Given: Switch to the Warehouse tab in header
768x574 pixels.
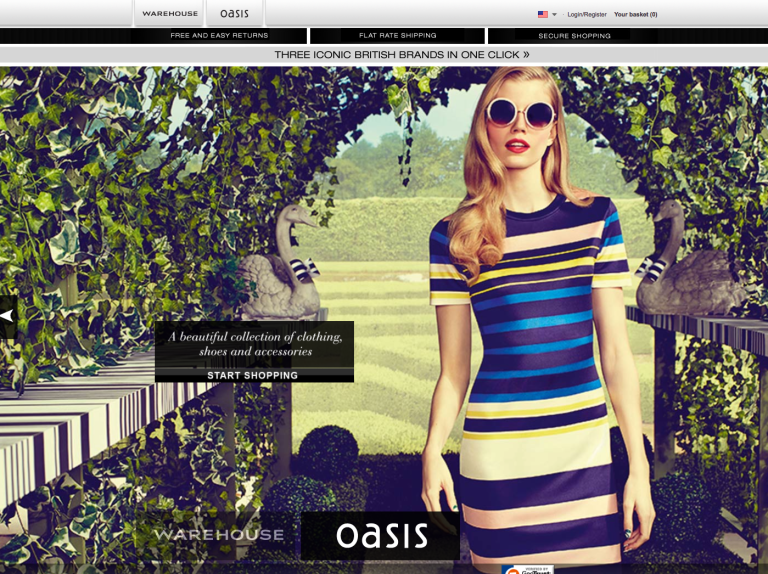Looking at the screenshot, I should pos(170,14).
